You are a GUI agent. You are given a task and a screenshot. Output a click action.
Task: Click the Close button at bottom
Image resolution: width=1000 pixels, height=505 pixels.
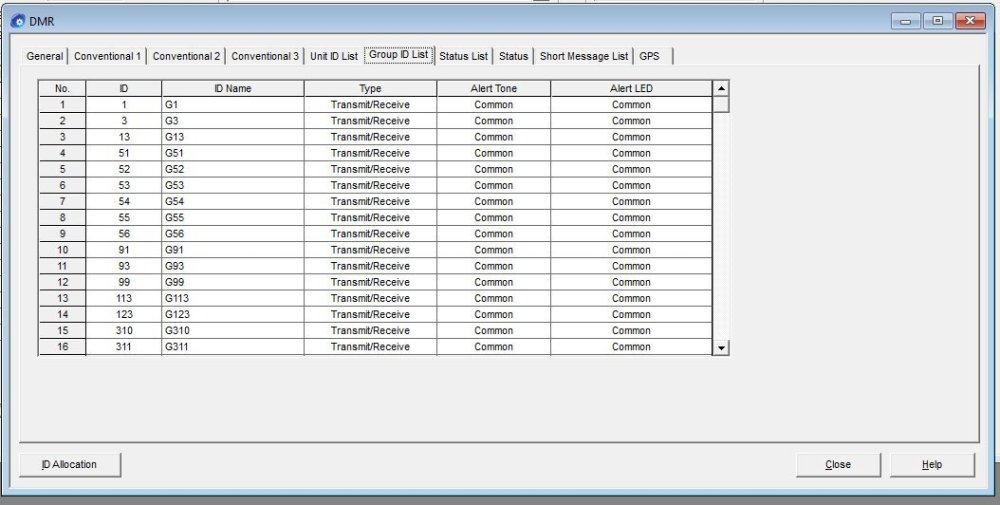[x=838, y=464]
